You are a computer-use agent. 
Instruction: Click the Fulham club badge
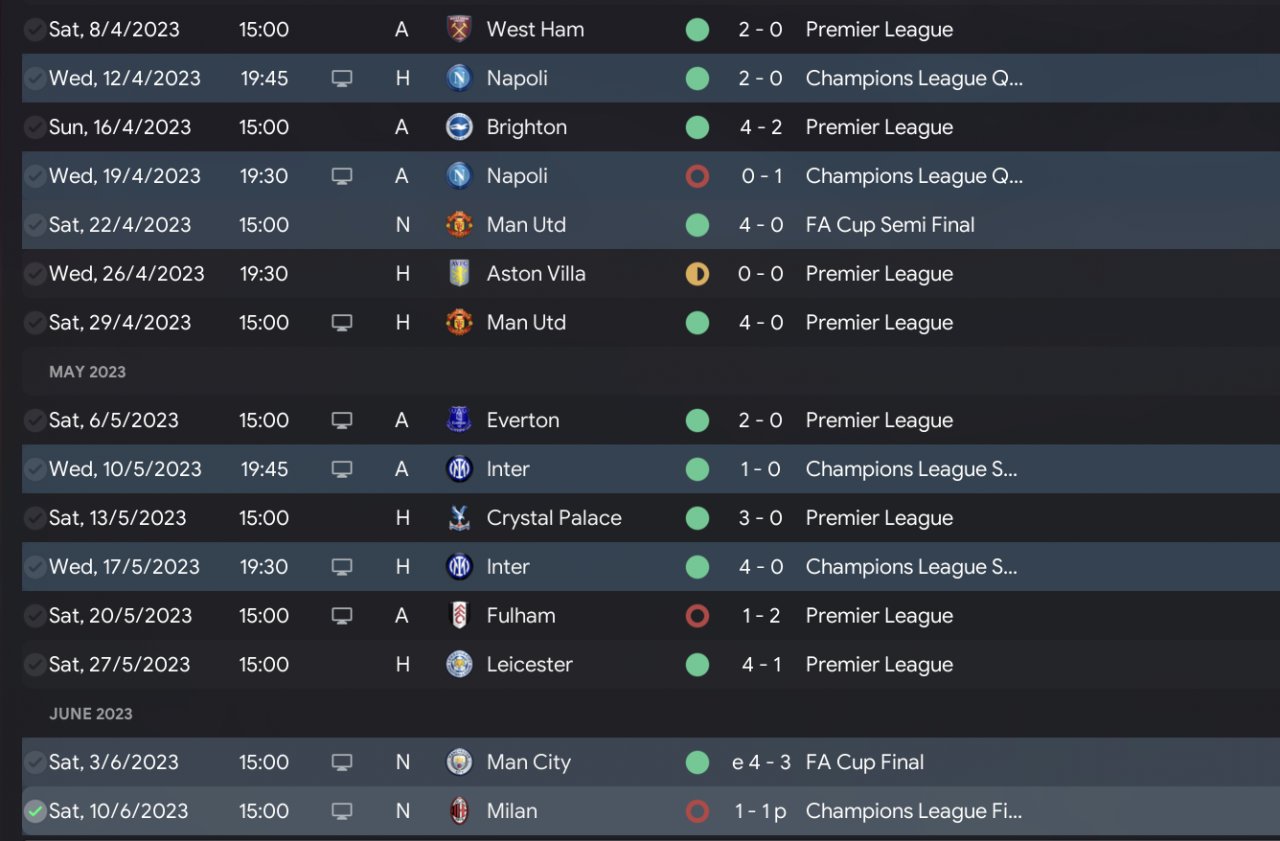459,615
